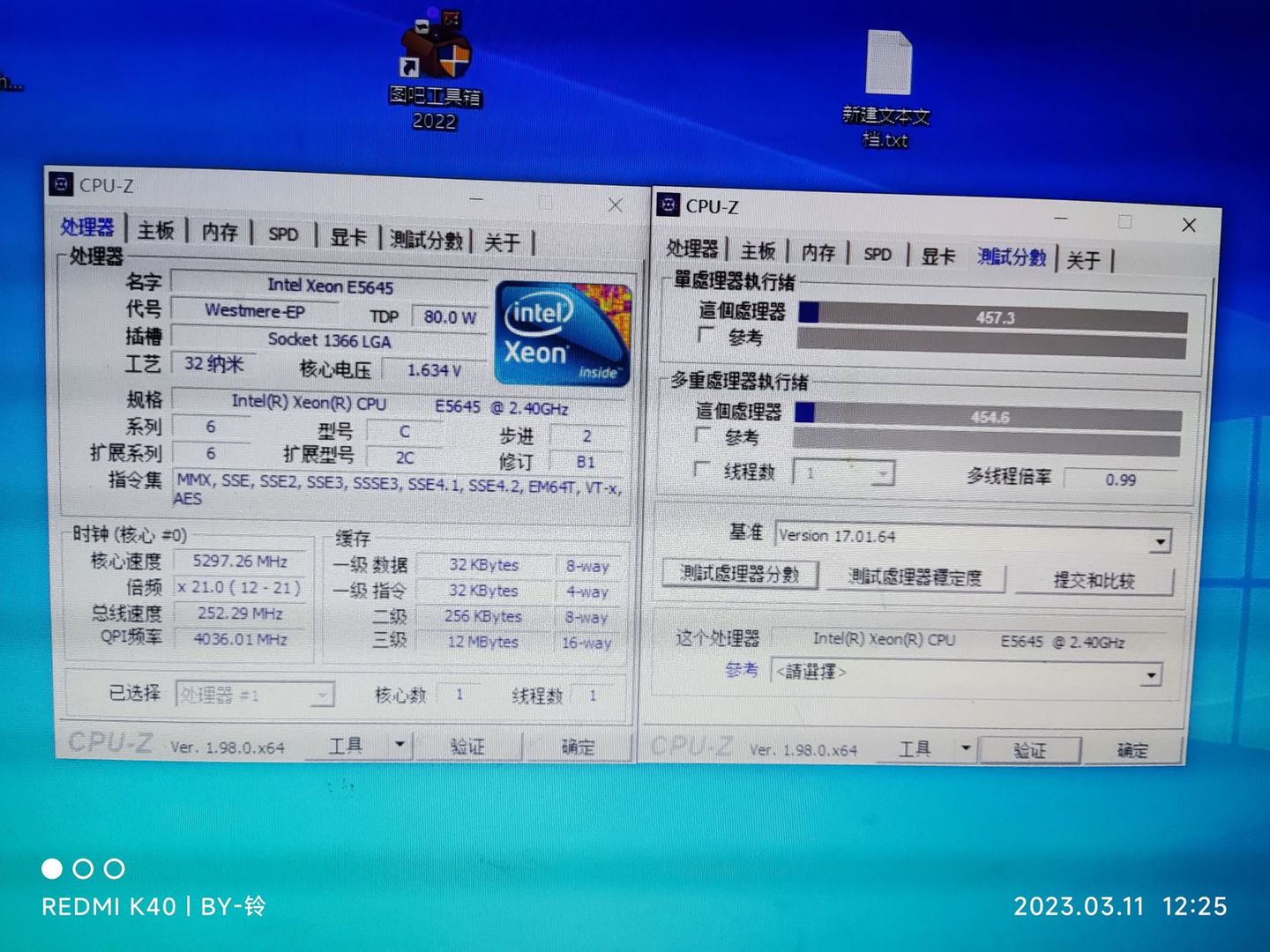Enable single-thread 參考 checkbox

706,336
